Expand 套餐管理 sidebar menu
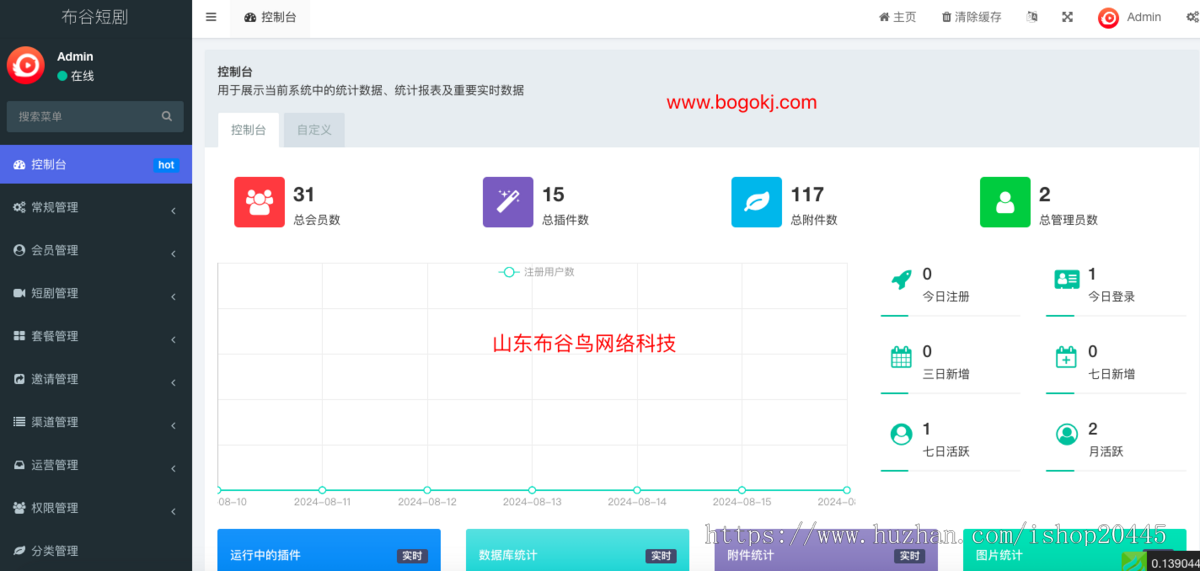 (x=96, y=336)
